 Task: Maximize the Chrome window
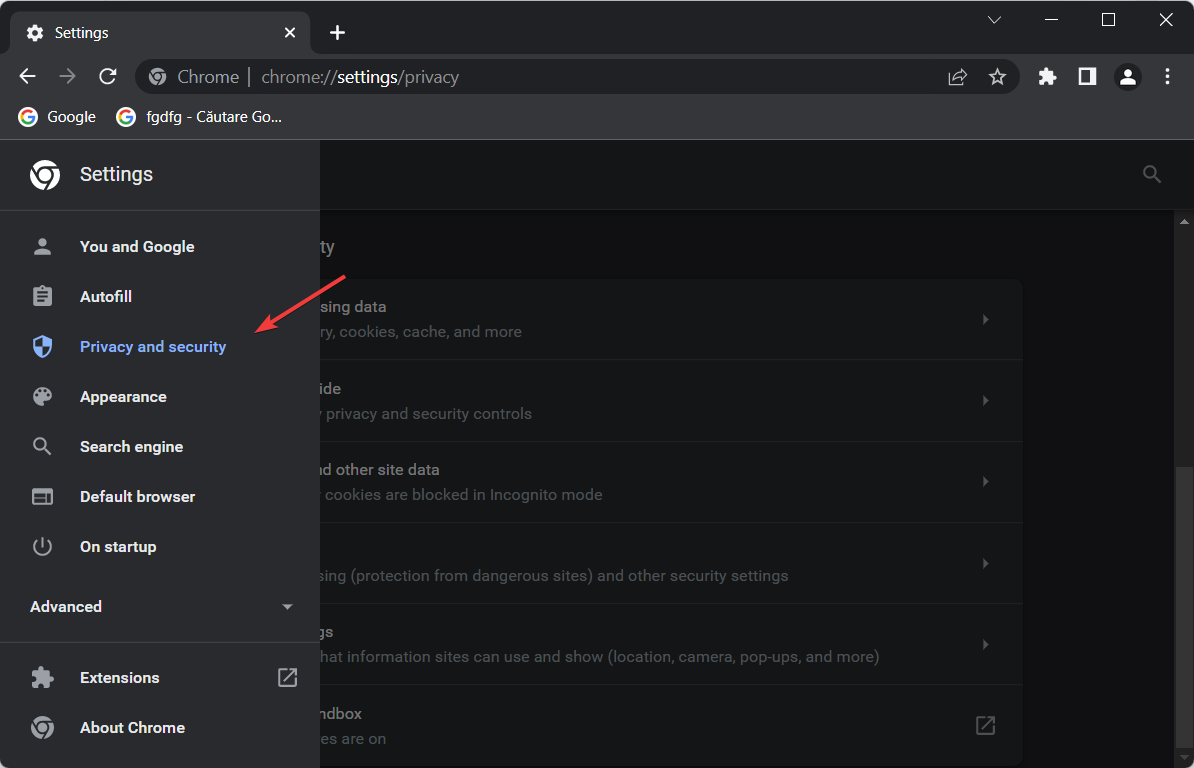coord(1109,20)
